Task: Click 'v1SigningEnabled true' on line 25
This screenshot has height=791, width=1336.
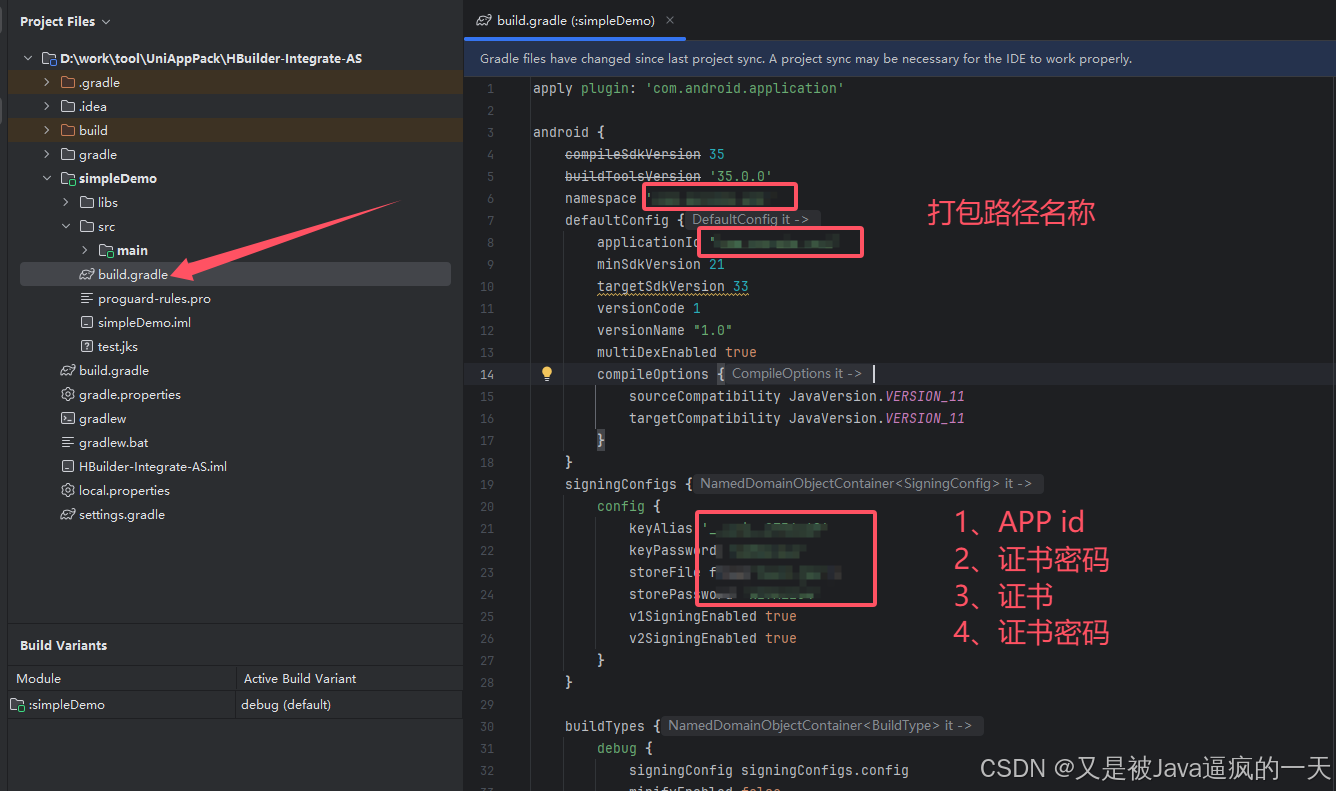Action: point(713,616)
